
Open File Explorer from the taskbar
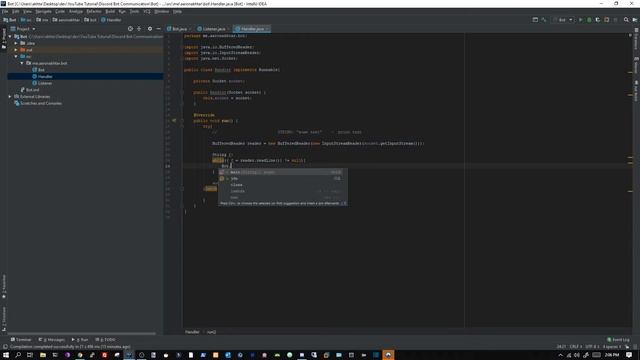(43, 355)
